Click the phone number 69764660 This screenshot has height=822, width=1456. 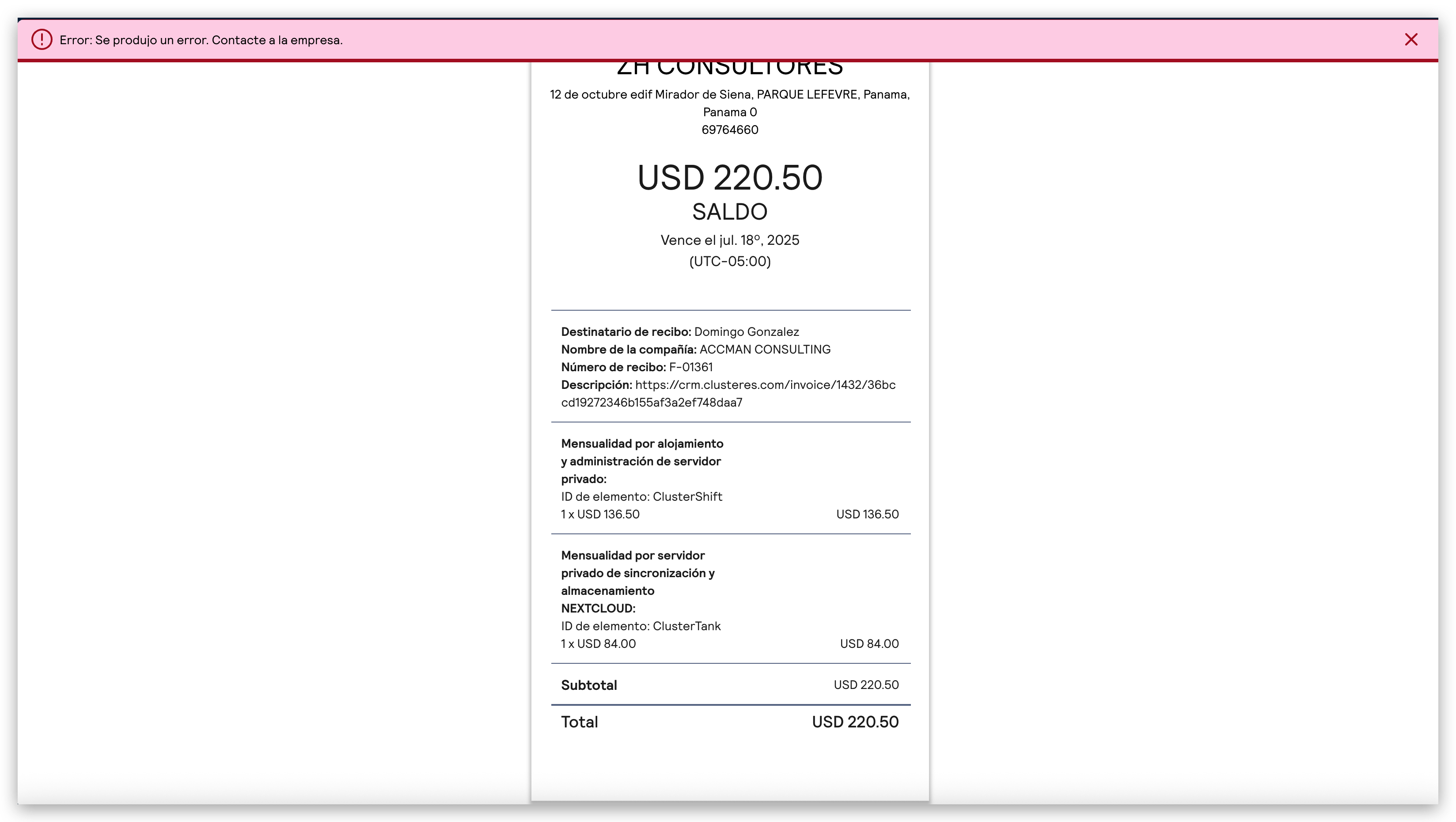(x=730, y=130)
